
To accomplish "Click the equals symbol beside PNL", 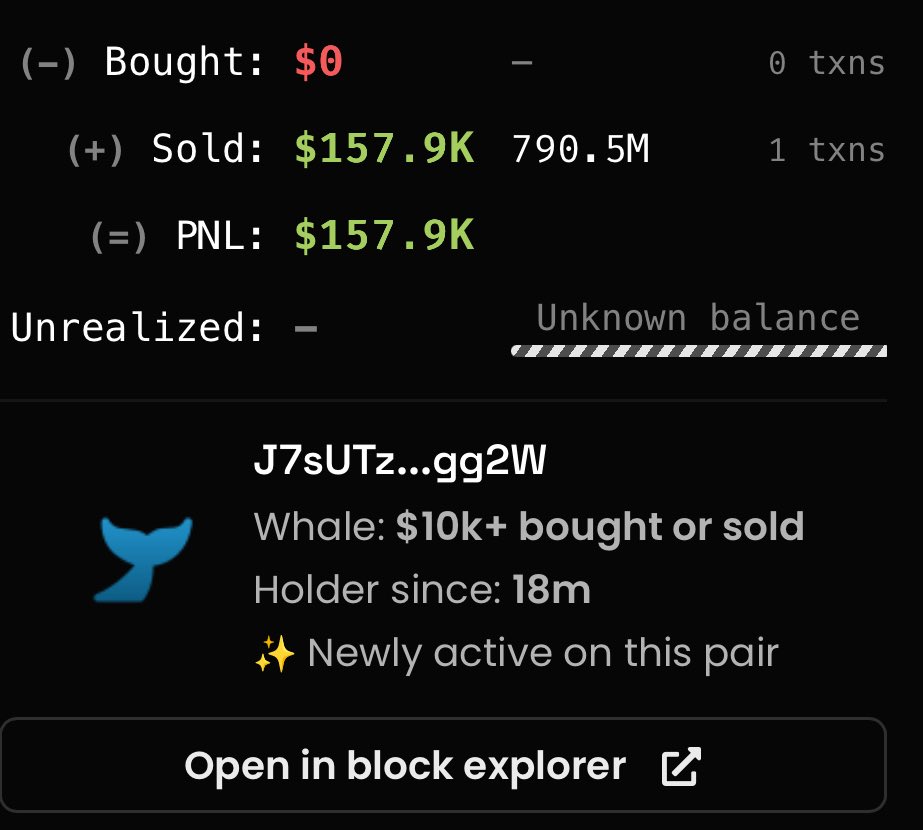I will [x=119, y=237].
